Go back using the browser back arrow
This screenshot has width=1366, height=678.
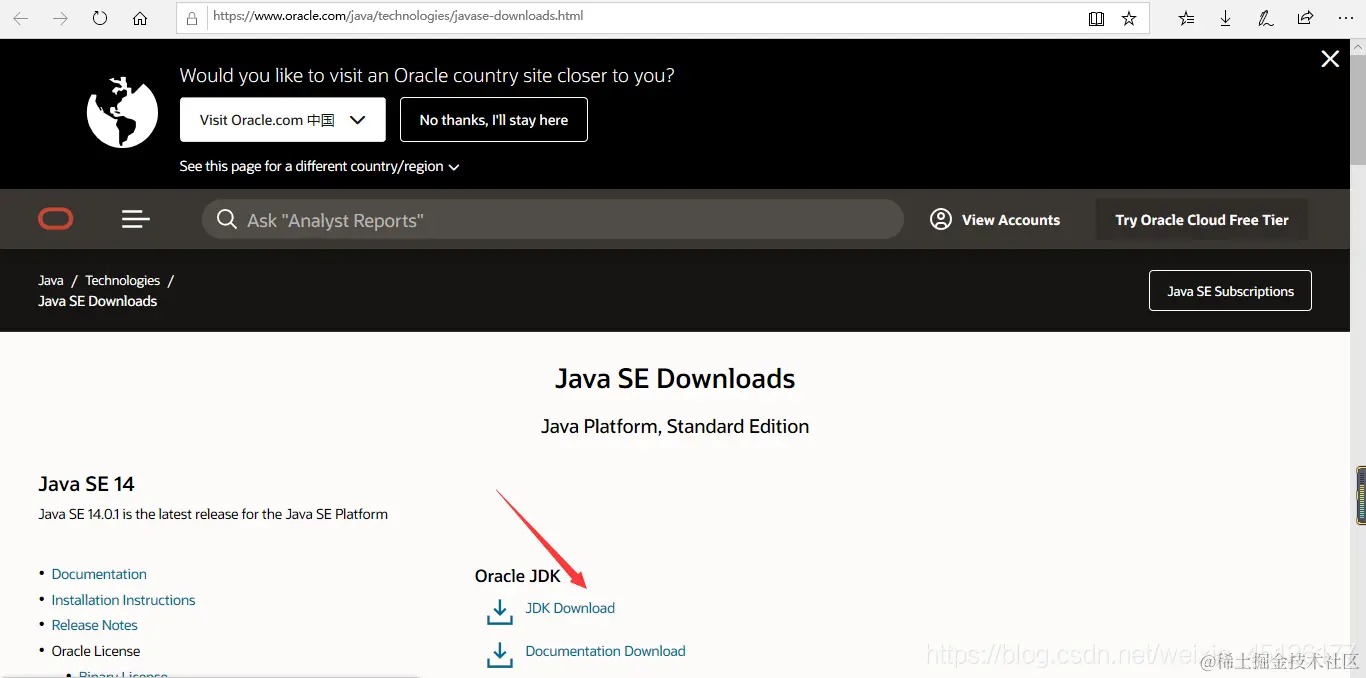pos(21,19)
